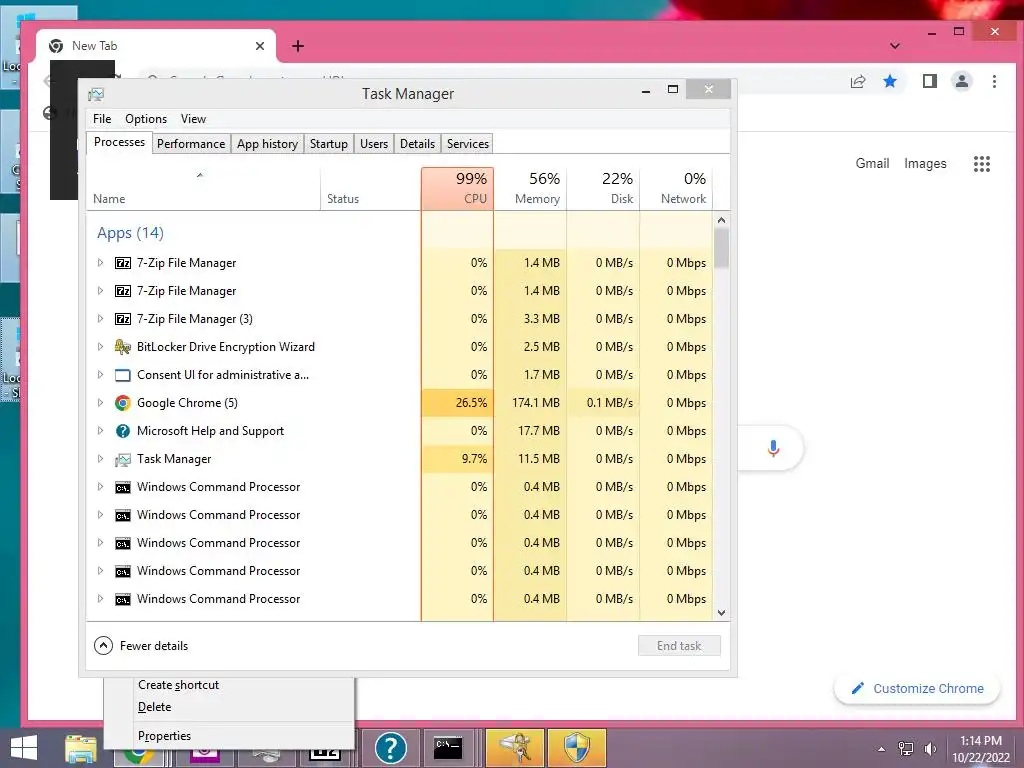Click the 7-Zip File Manager (3) icon
Image resolution: width=1024 pixels, height=768 pixels.
[x=123, y=319]
